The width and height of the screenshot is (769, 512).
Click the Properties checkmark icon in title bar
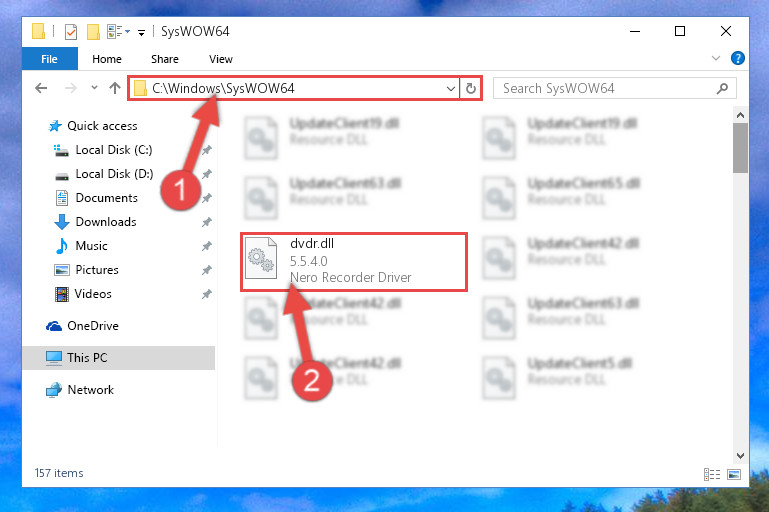click(71, 32)
